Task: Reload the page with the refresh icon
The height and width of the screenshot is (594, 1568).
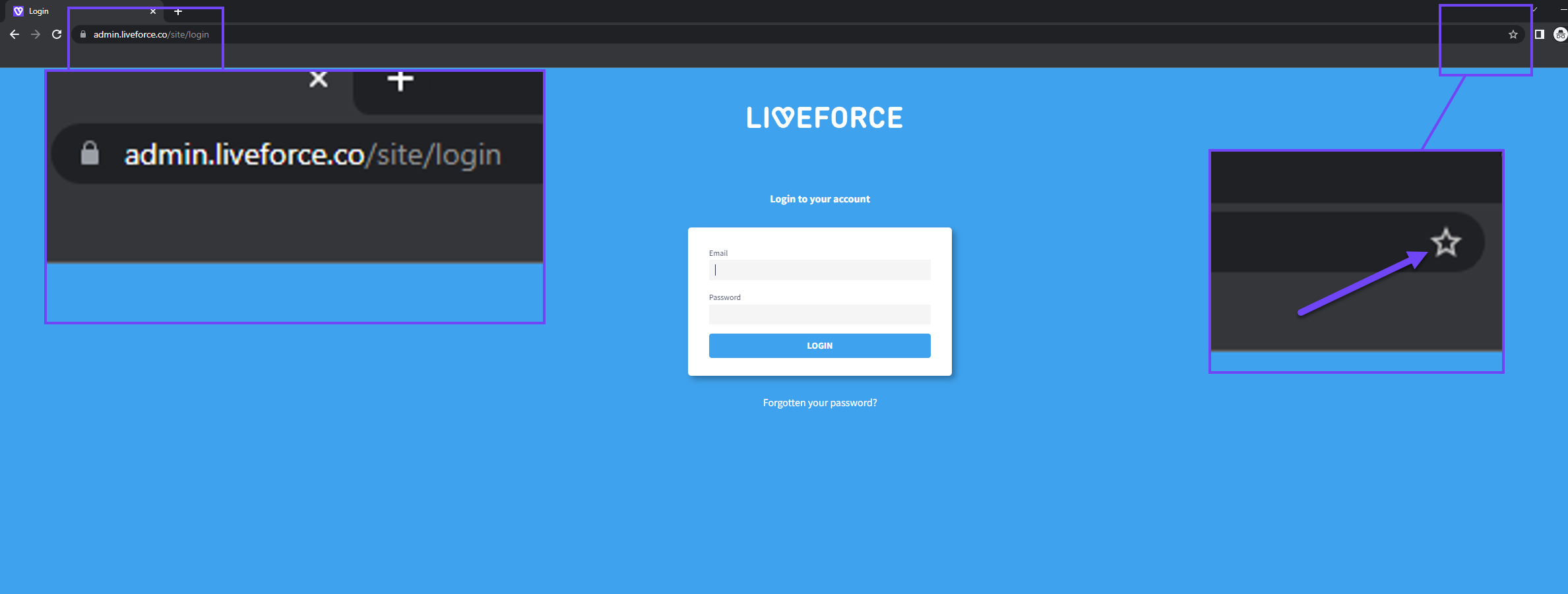Action: pyautogui.click(x=57, y=34)
